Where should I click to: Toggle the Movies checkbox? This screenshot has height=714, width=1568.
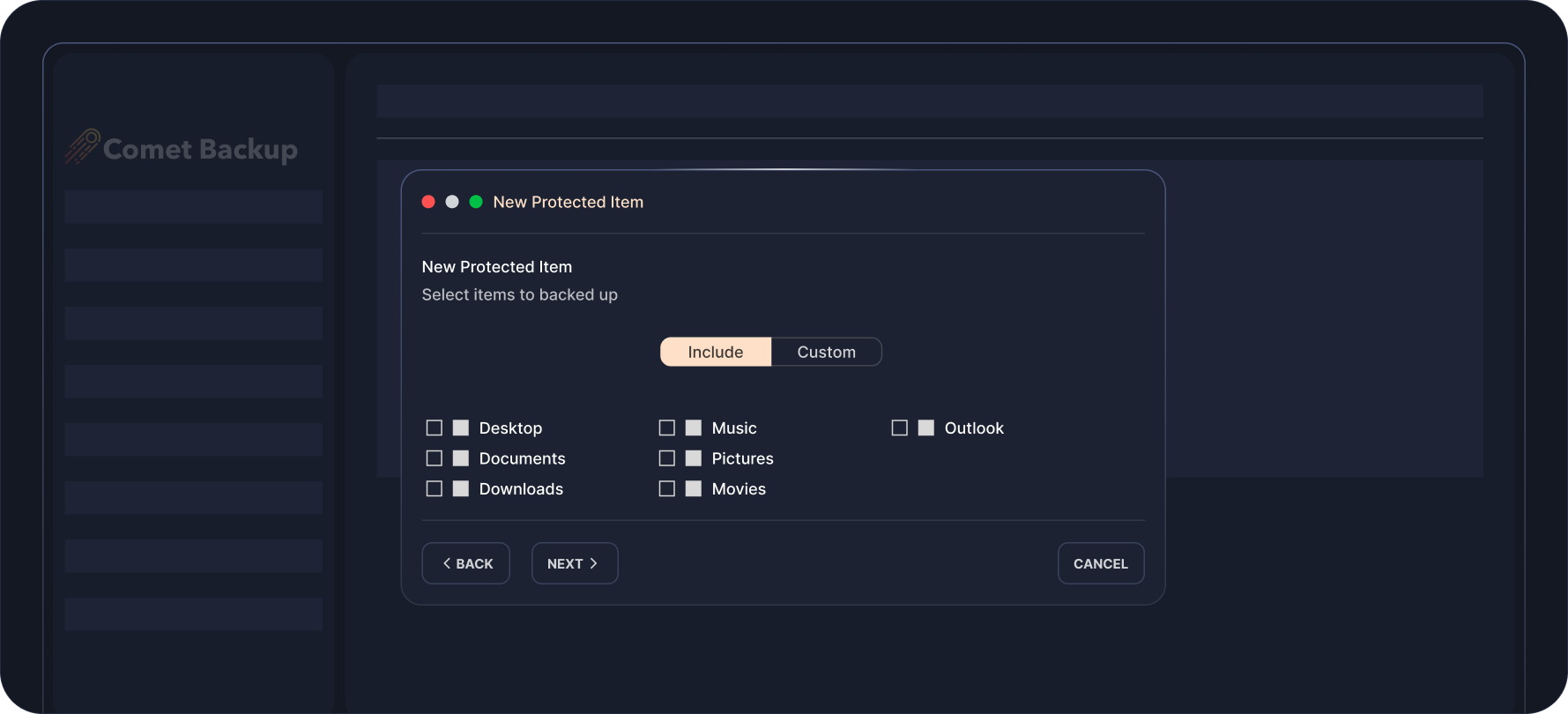click(x=667, y=488)
